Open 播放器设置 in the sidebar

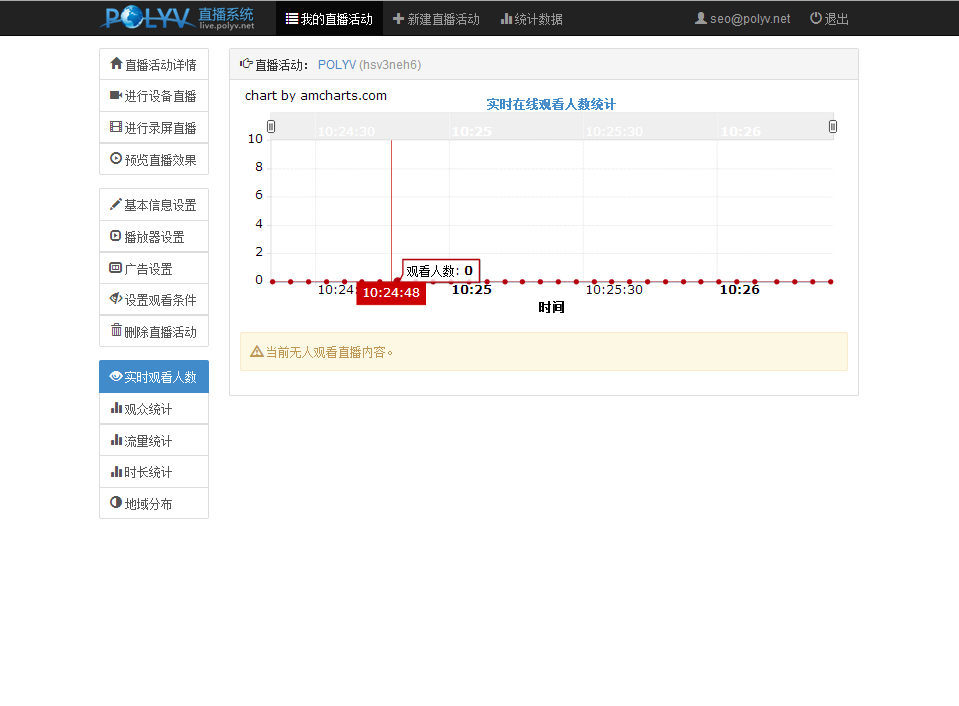(x=154, y=237)
